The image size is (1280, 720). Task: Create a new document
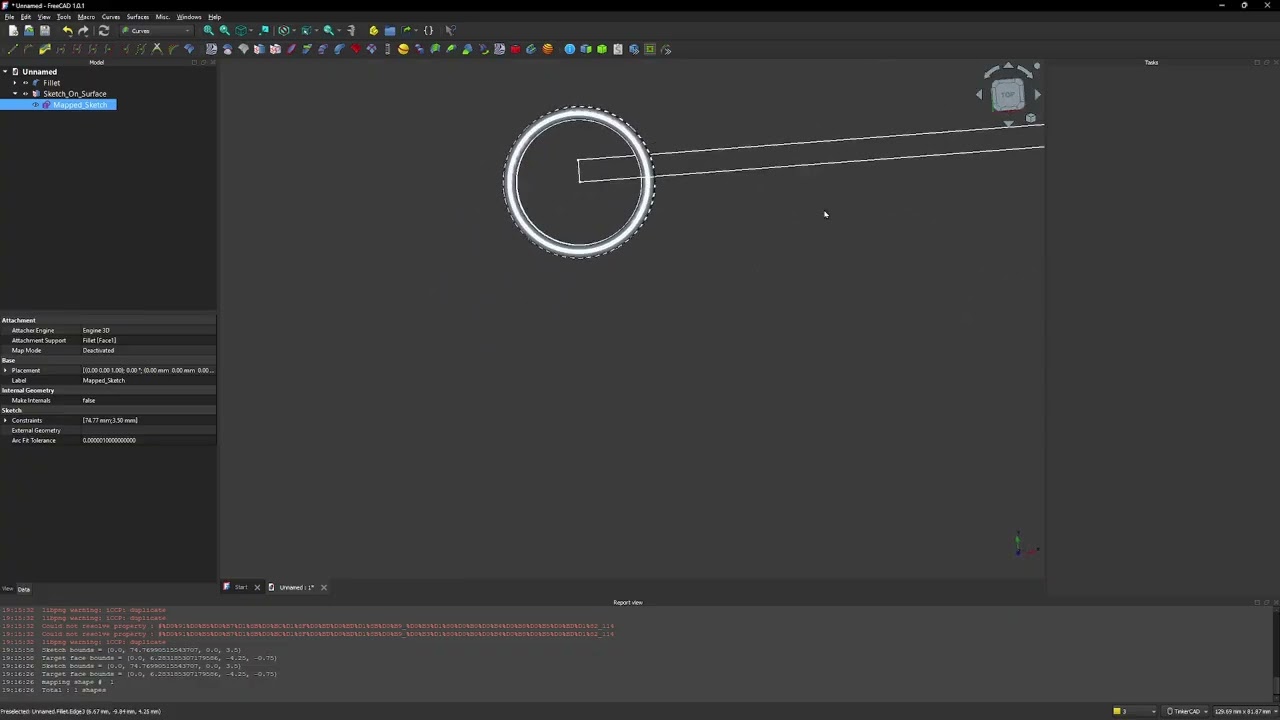pos(13,31)
